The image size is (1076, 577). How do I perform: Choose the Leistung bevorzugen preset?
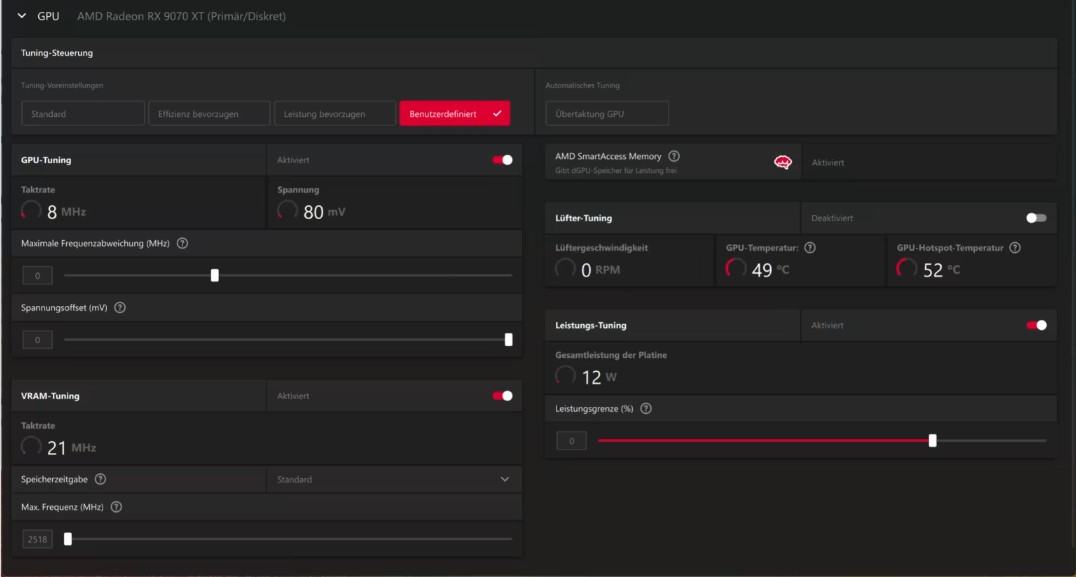[x=335, y=114]
